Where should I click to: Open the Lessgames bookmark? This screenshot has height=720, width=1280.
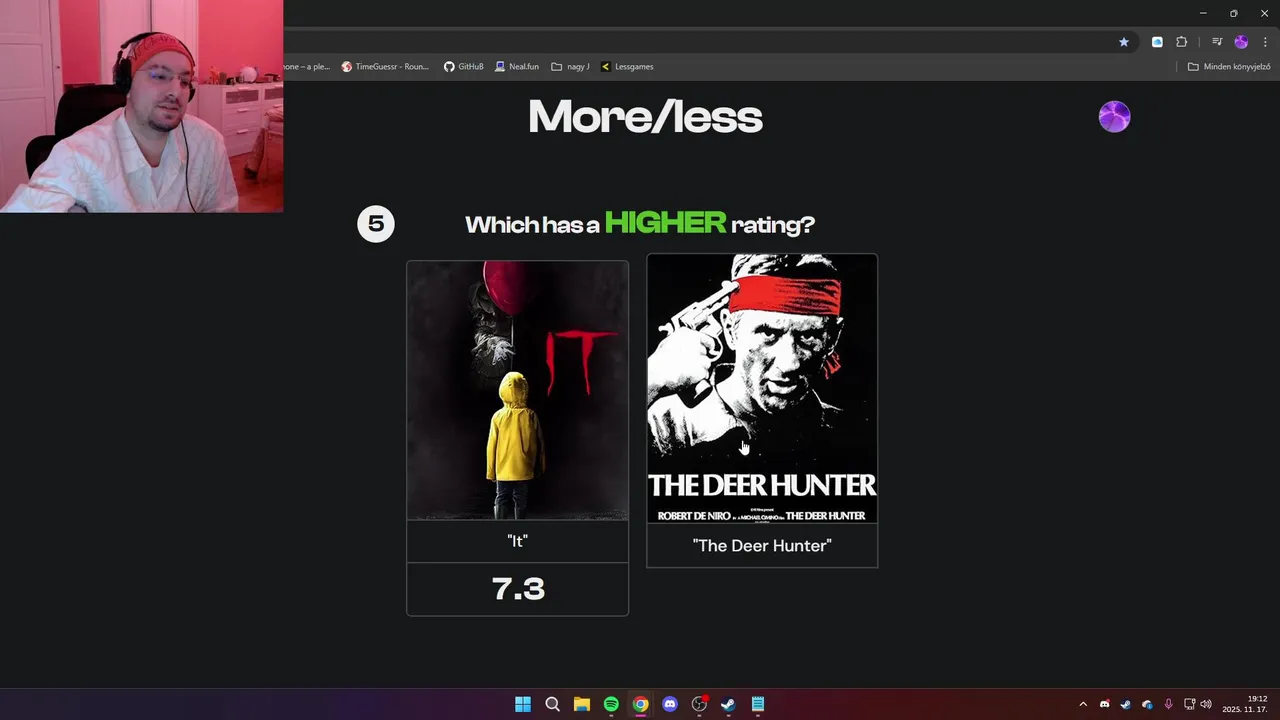pos(627,67)
